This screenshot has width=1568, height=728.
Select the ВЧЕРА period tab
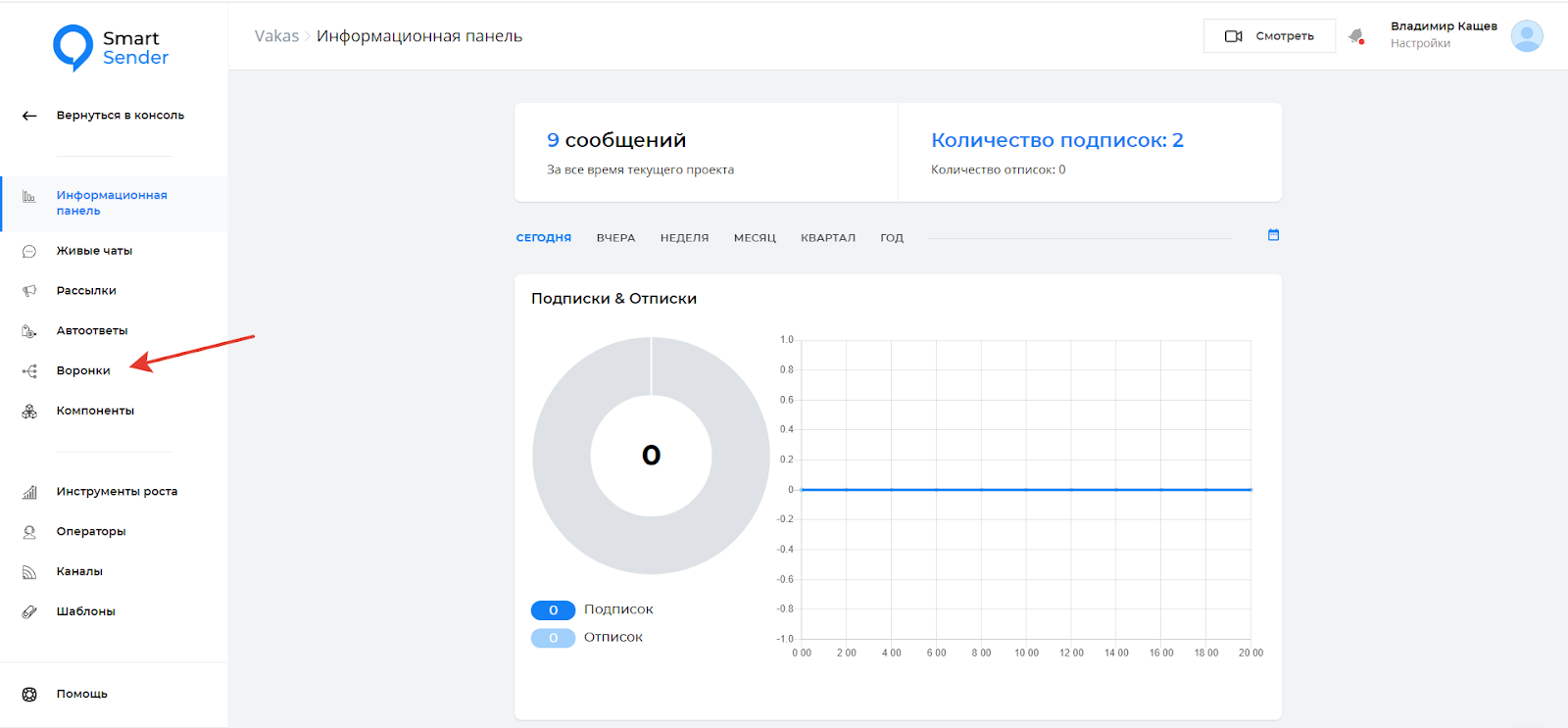click(x=615, y=238)
